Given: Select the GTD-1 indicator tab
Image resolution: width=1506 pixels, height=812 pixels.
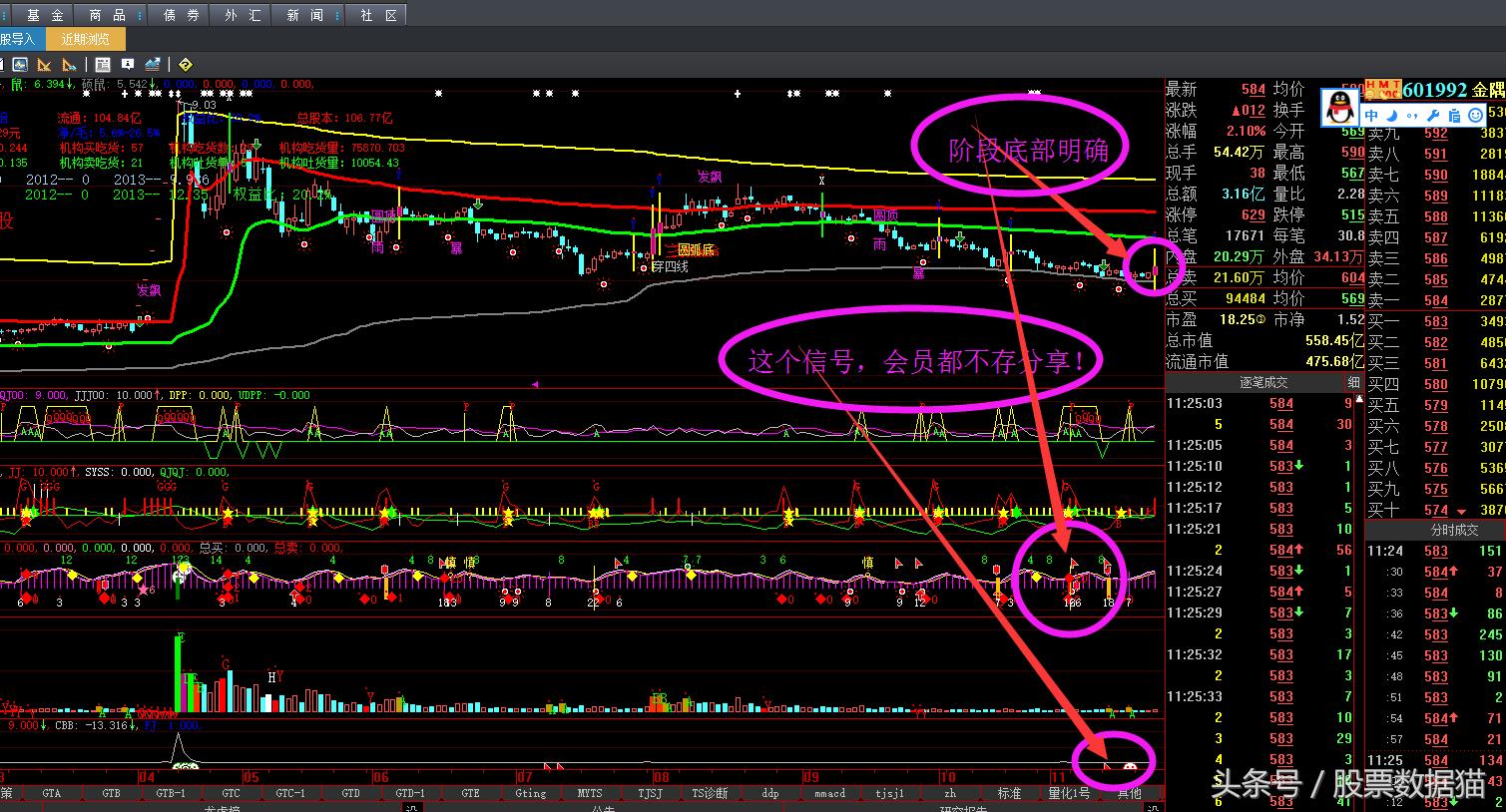Looking at the screenshot, I should (x=410, y=793).
